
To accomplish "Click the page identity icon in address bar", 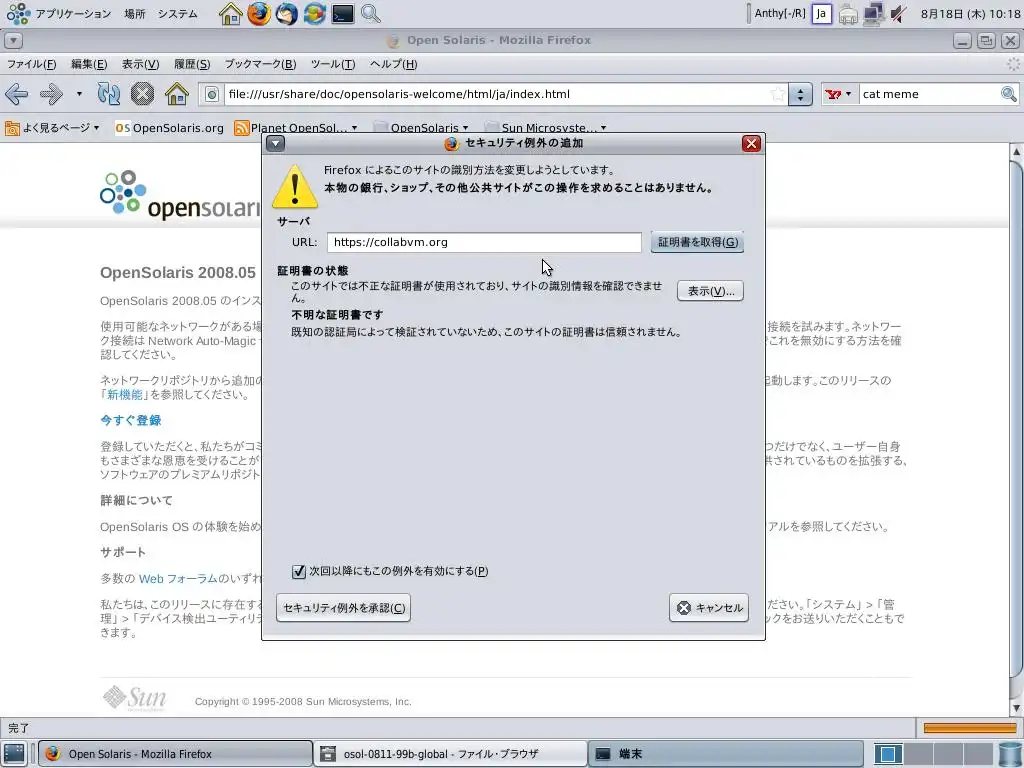I will tap(212, 94).
